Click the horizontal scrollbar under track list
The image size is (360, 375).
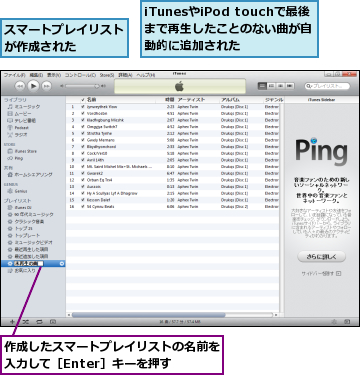tap(149, 315)
